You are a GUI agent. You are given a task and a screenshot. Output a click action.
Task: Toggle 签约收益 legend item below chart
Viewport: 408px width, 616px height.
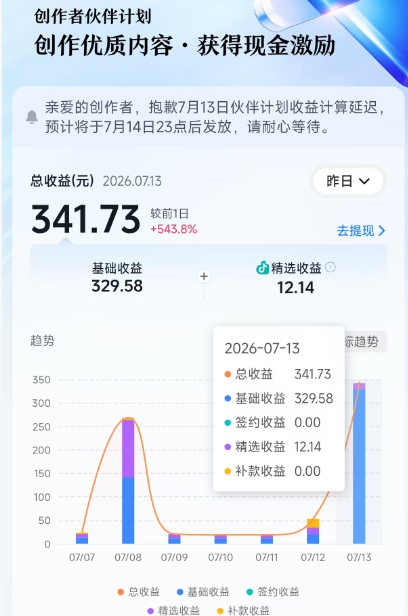[273, 592]
